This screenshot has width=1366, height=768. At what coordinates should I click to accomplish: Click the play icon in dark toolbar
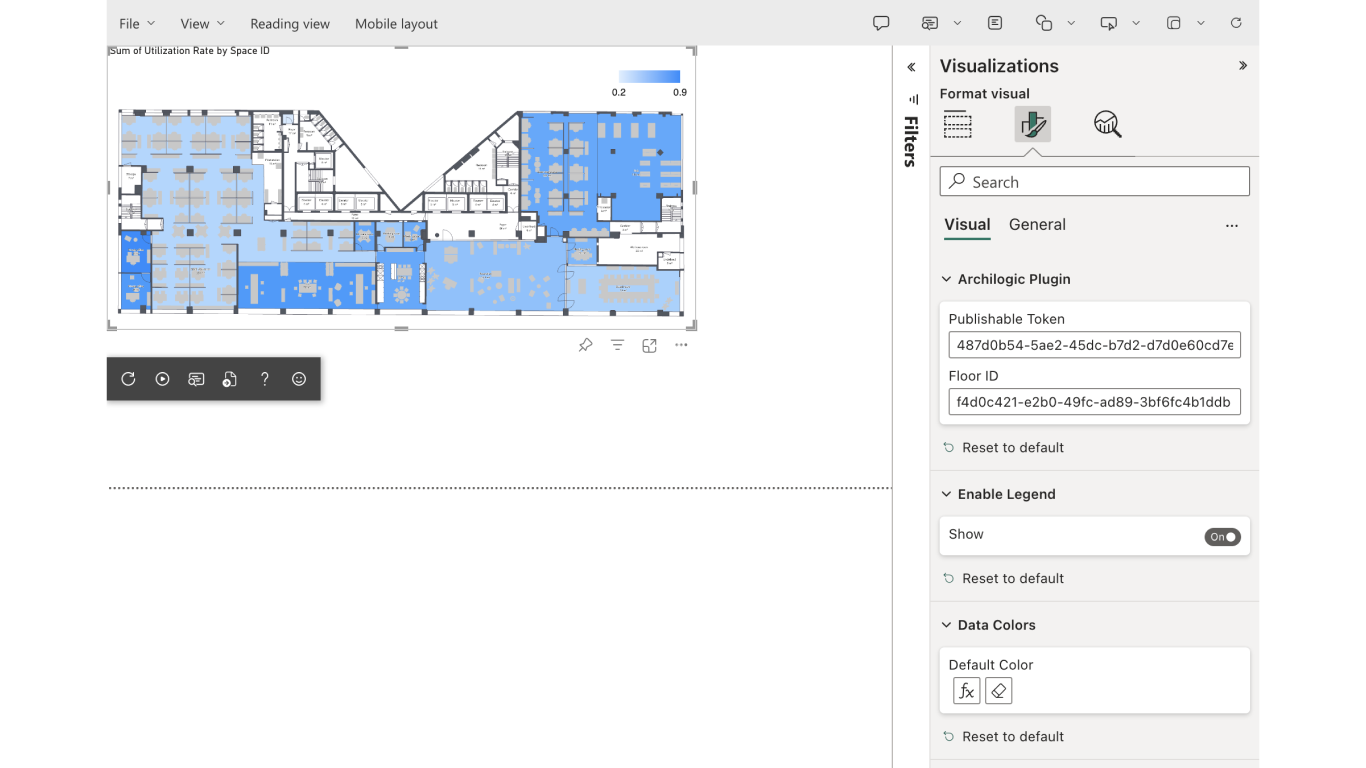pyautogui.click(x=162, y=379)
